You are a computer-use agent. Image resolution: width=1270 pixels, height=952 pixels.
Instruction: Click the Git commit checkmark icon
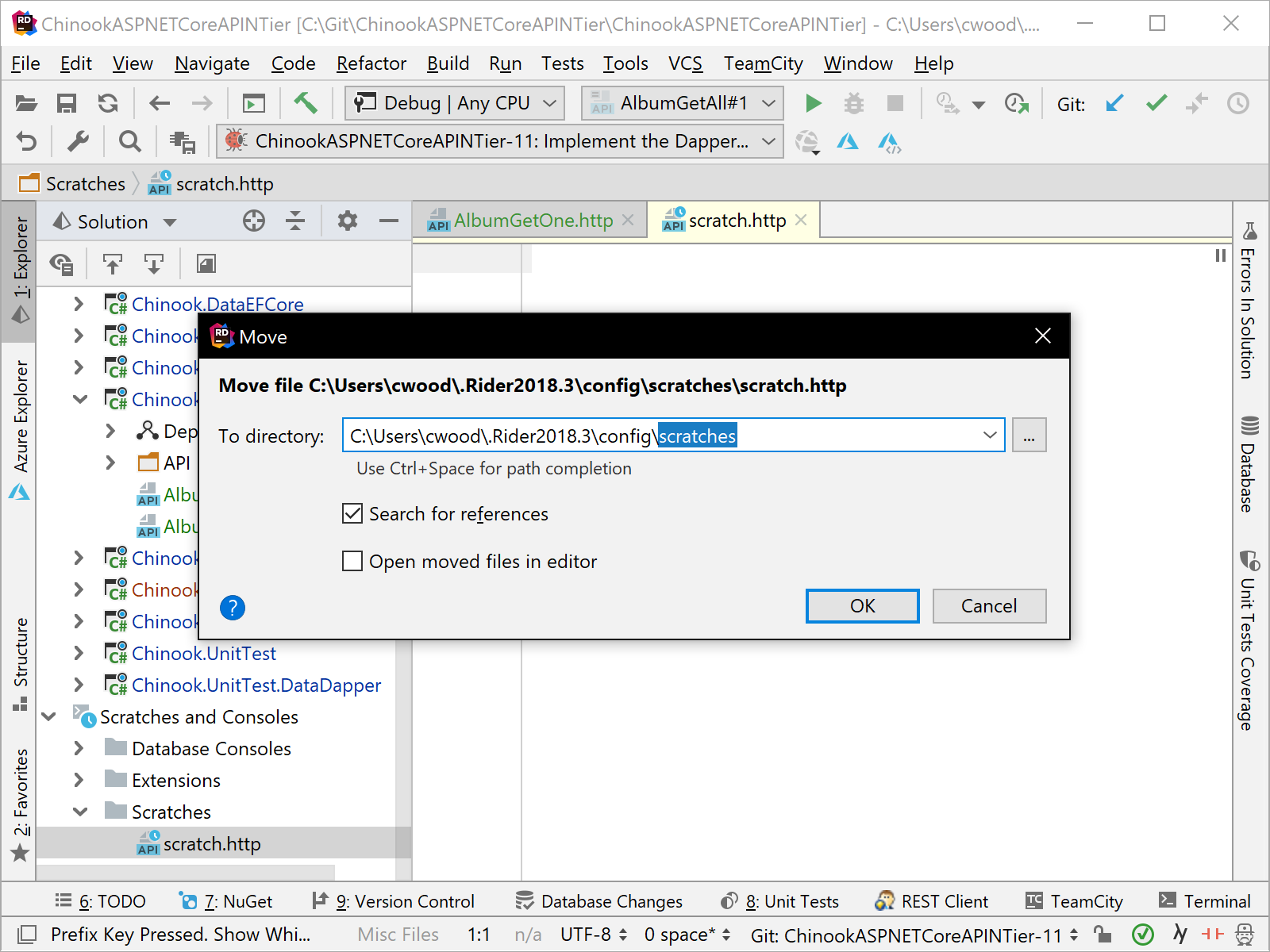pyautogui.click(x=1156, y=103)
